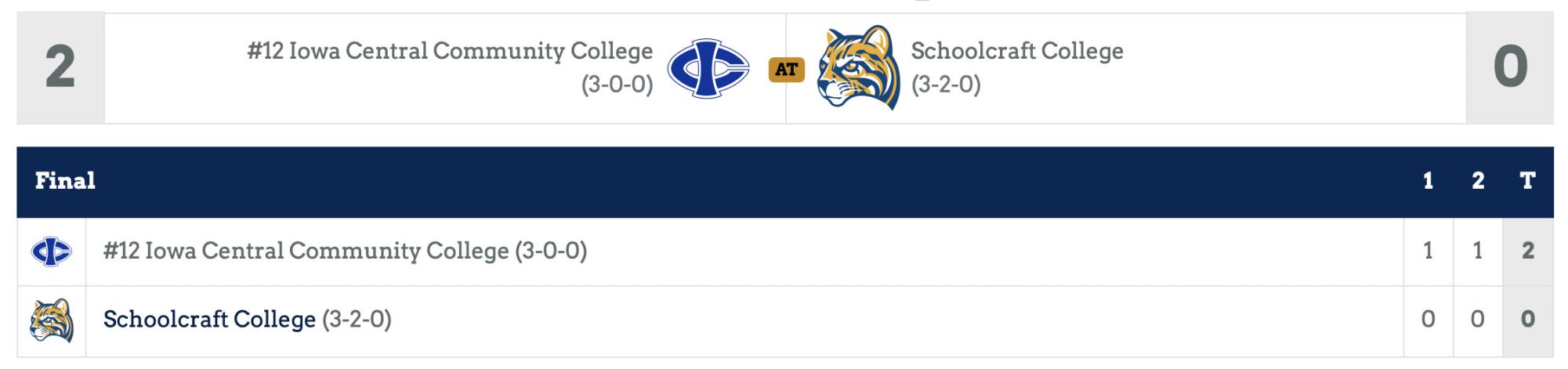Click Iowa Central team name in the score table
Screen dimensions: 1568x369
click(306, 251)
